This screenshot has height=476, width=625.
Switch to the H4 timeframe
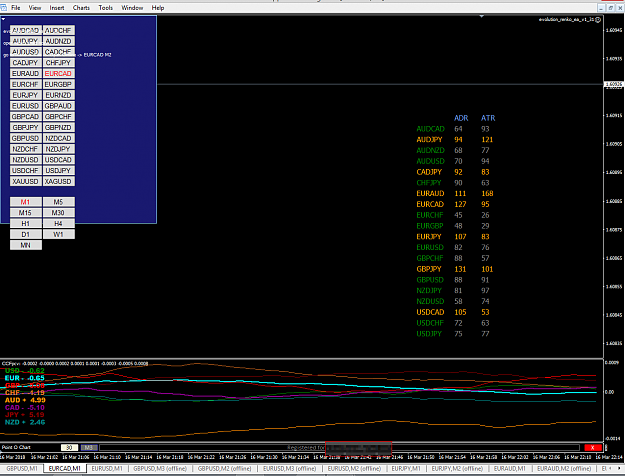[59, 224]
